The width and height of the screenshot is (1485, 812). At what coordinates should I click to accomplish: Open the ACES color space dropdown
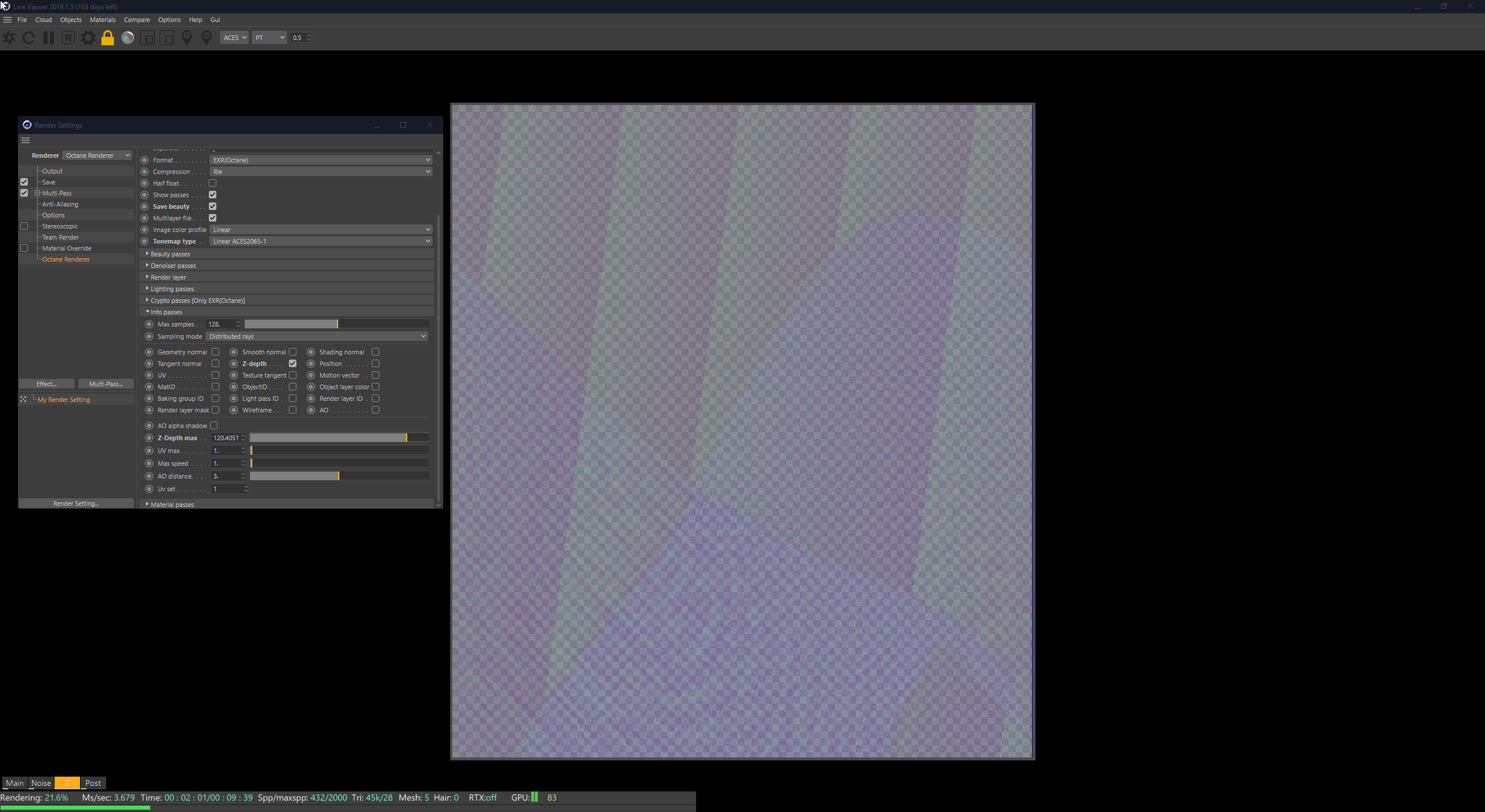click(234, 38)
